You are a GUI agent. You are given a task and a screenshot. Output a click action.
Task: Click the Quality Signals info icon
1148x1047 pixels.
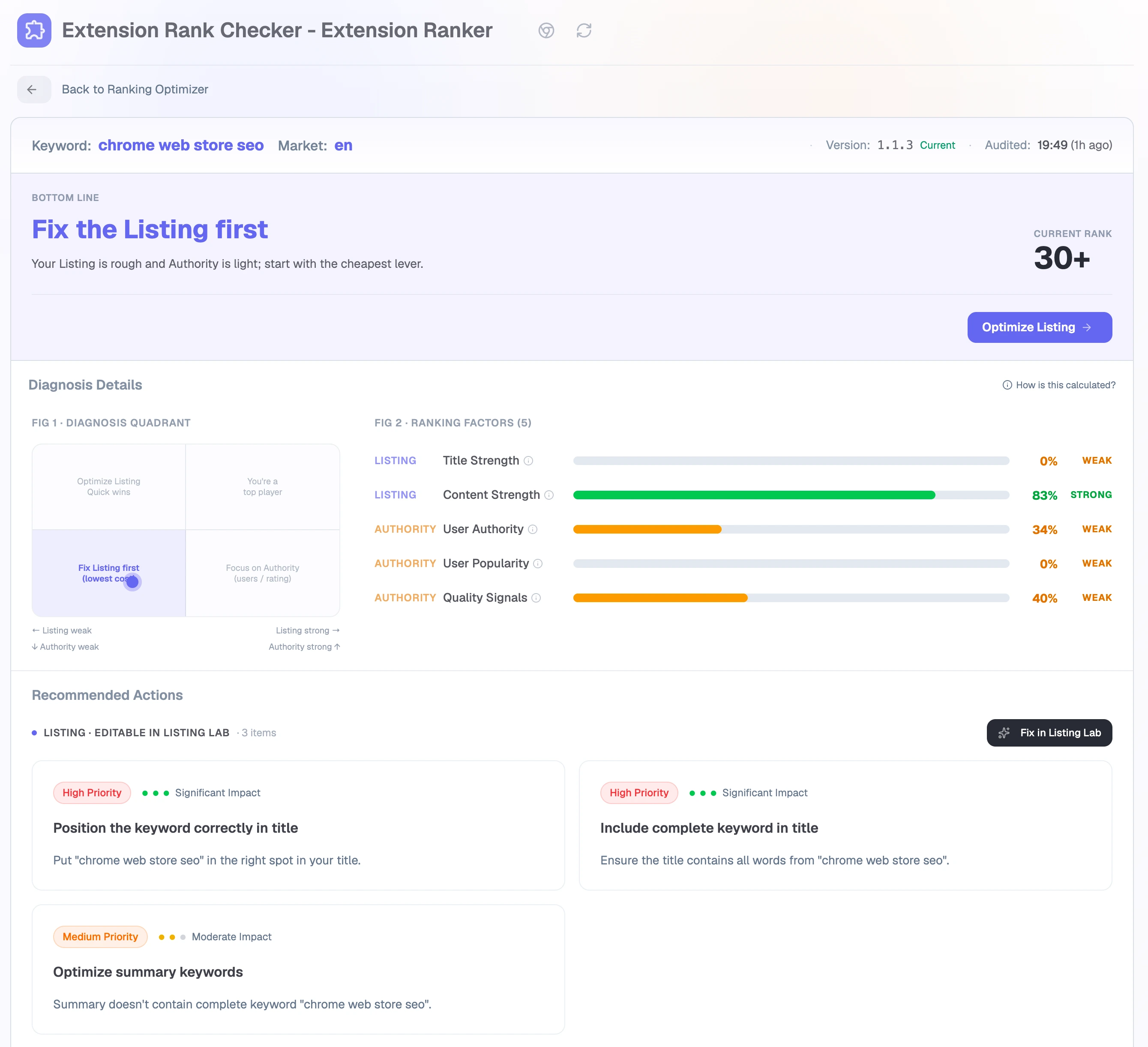[536, 597]
